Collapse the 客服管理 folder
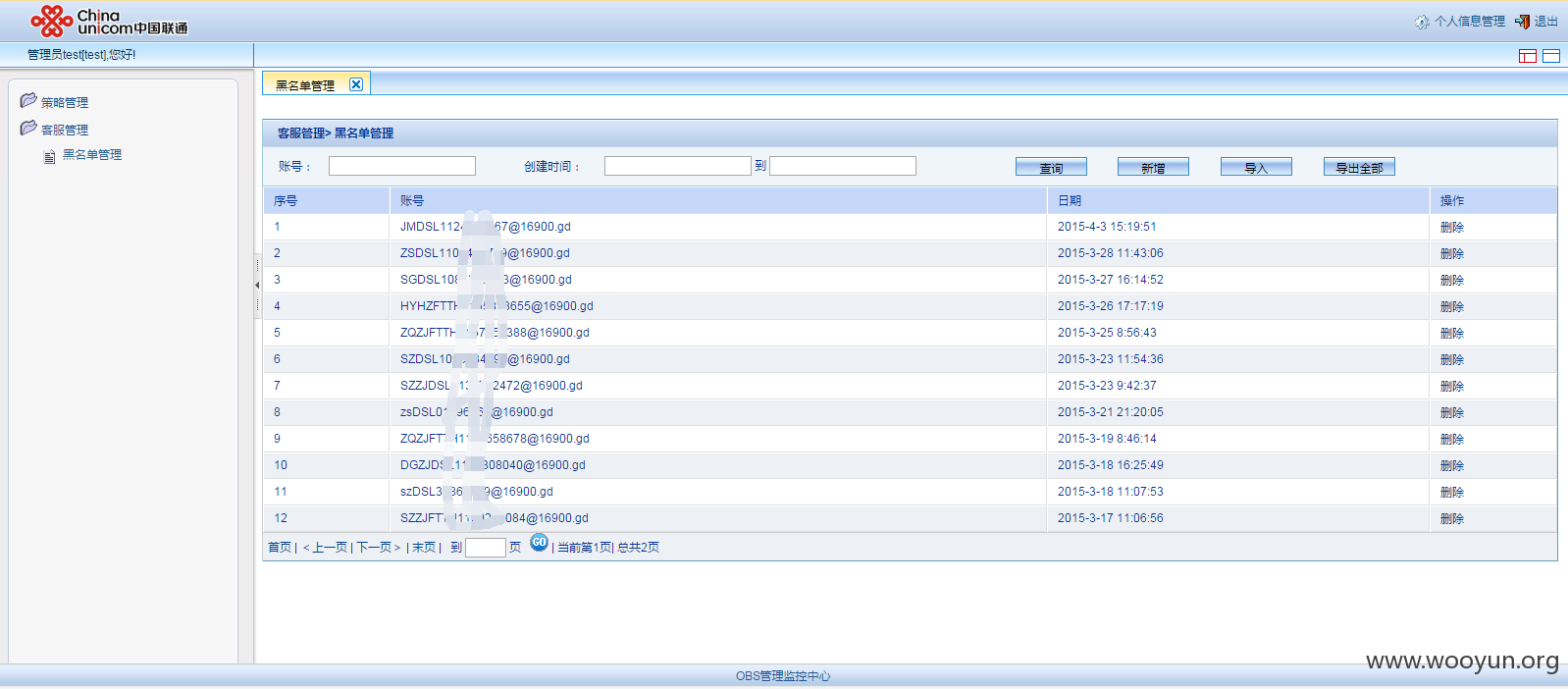The width and height of the screenshot is (1568, 689). (x=28, y=129)
